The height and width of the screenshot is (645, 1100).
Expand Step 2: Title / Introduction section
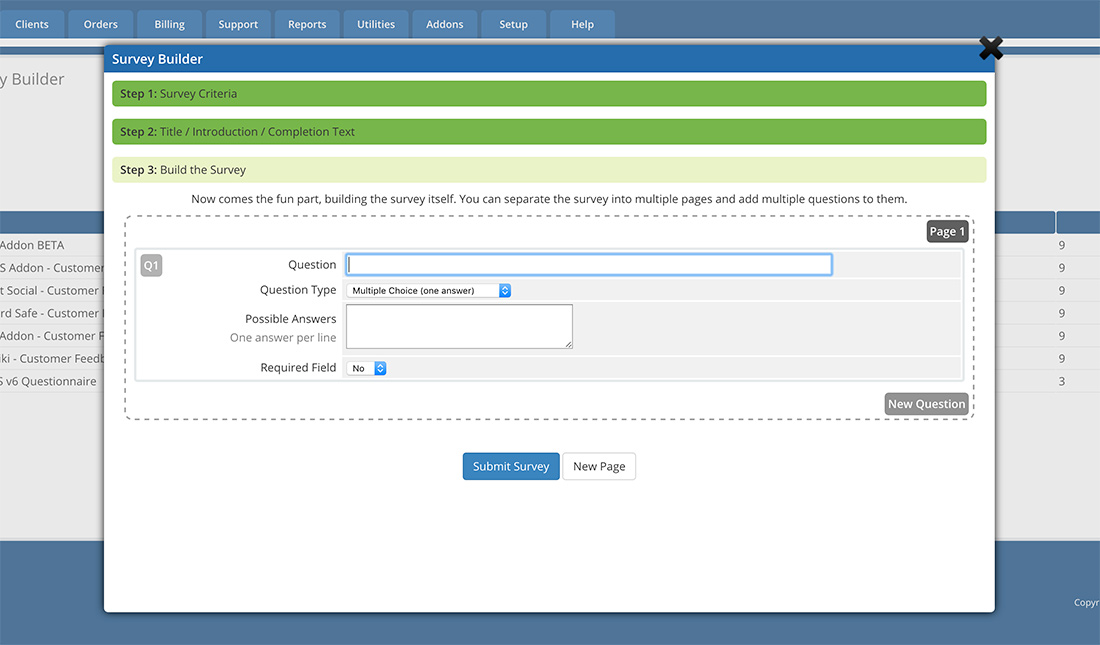pyautogui.click(x=548, y=132)
